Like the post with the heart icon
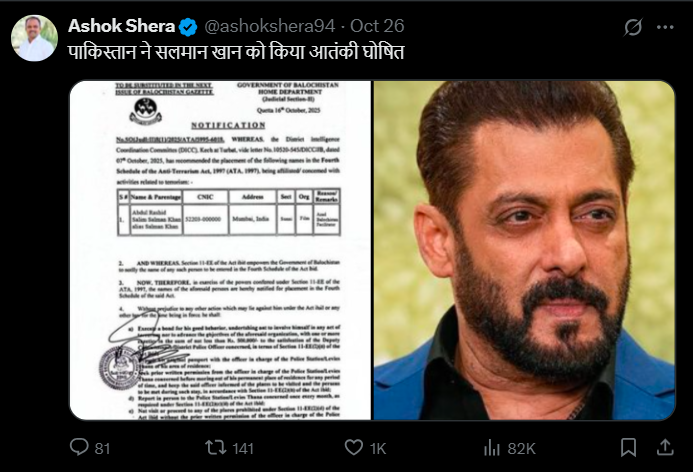The height and width of the screenshot is (472, 693). [354, 447]
